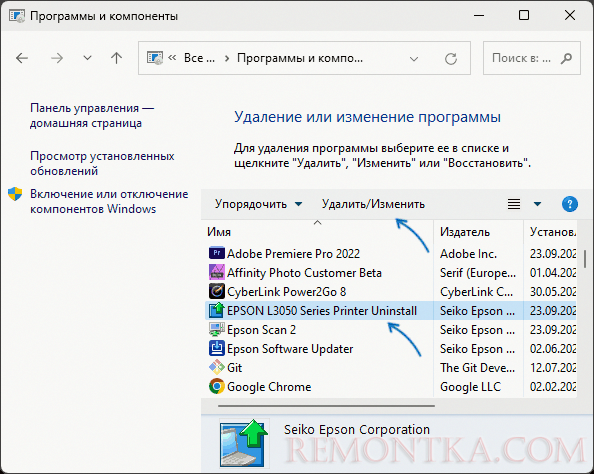Close the Программы и компоненты window
The image size is (594, 474).
click(570, 16)
